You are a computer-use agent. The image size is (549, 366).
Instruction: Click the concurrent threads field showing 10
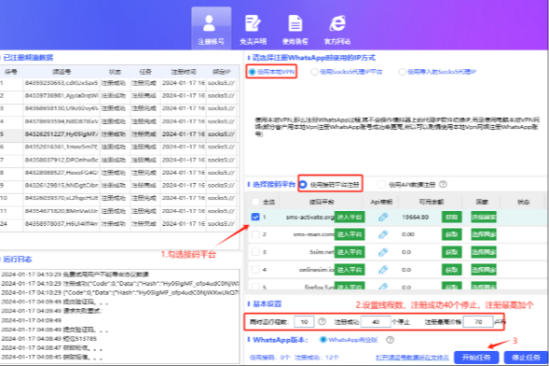coord(304,322)
